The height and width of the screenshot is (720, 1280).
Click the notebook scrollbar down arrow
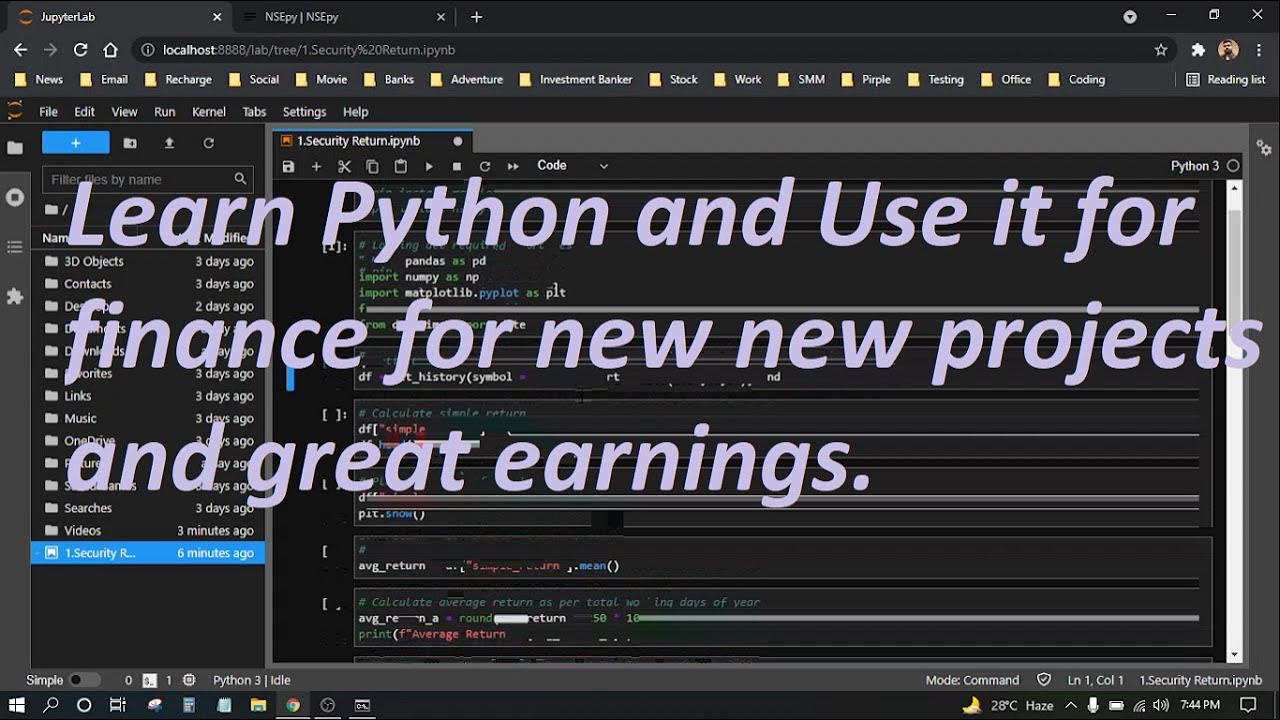1234,655
